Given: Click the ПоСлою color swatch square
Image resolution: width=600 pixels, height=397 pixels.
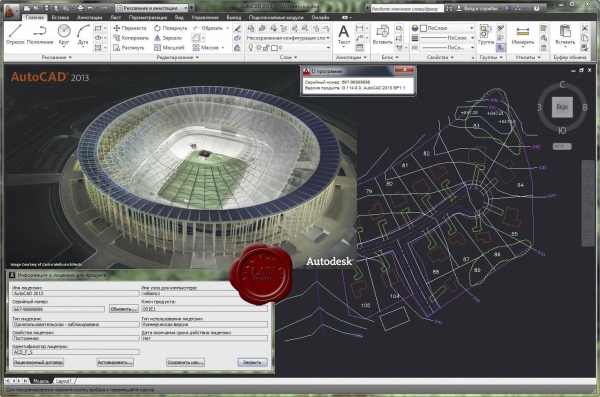Looking at the screenshot, I should (423, 28).
